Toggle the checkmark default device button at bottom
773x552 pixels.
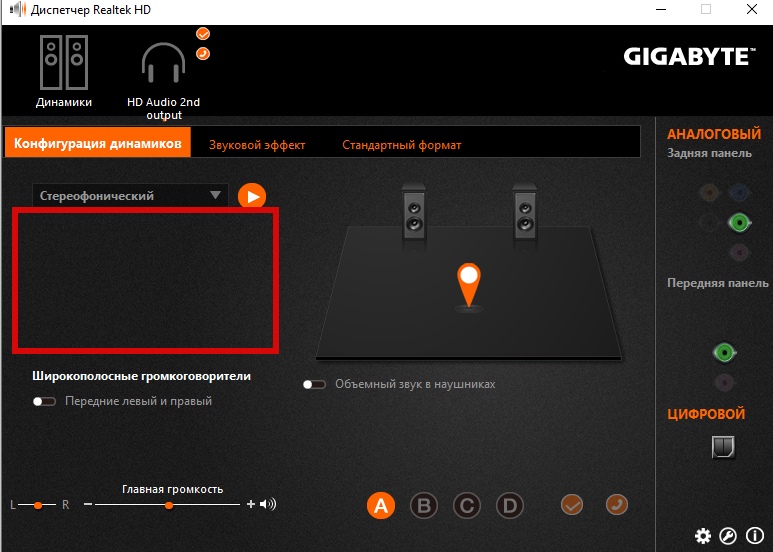[572, 505]
